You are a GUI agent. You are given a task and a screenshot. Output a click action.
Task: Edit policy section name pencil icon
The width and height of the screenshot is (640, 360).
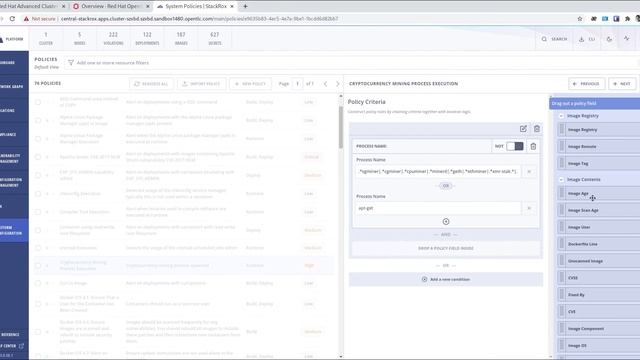pyautogui.click(x=523, y=129)
